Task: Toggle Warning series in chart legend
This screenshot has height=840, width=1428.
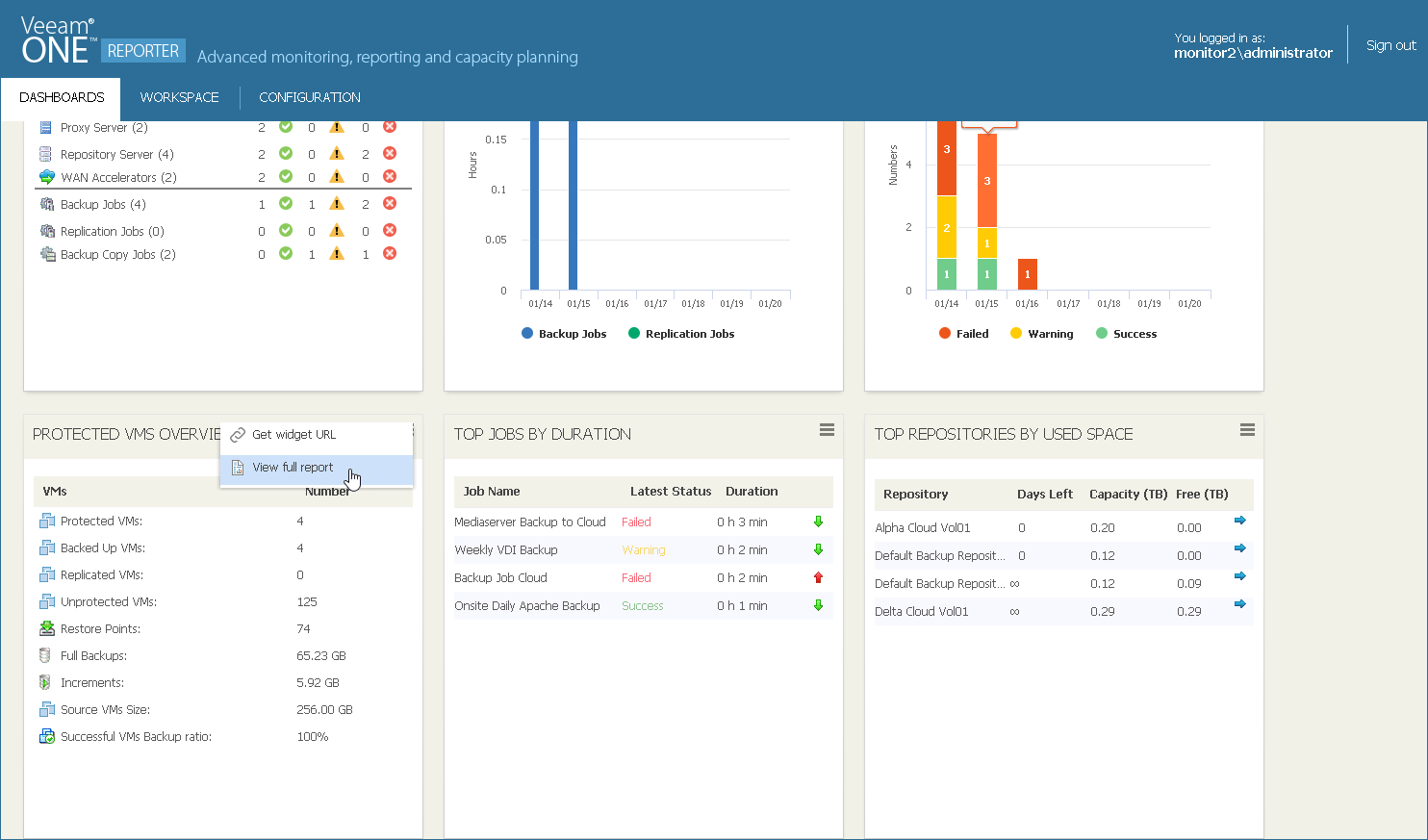Action: (x=1041, y=334)
